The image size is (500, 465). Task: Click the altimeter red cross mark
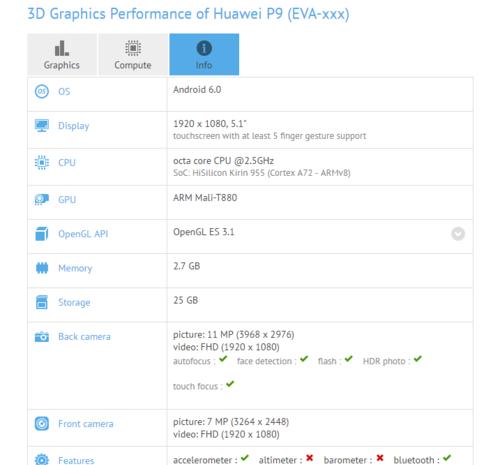click(310, 458)
